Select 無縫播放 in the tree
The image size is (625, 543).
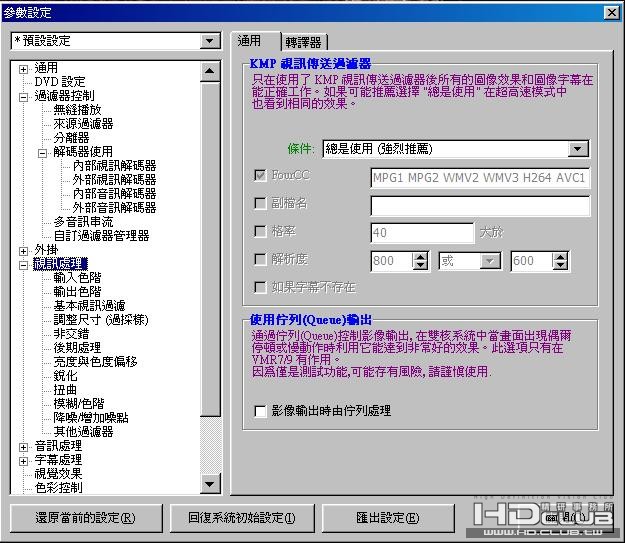click(x=77, y=110)
